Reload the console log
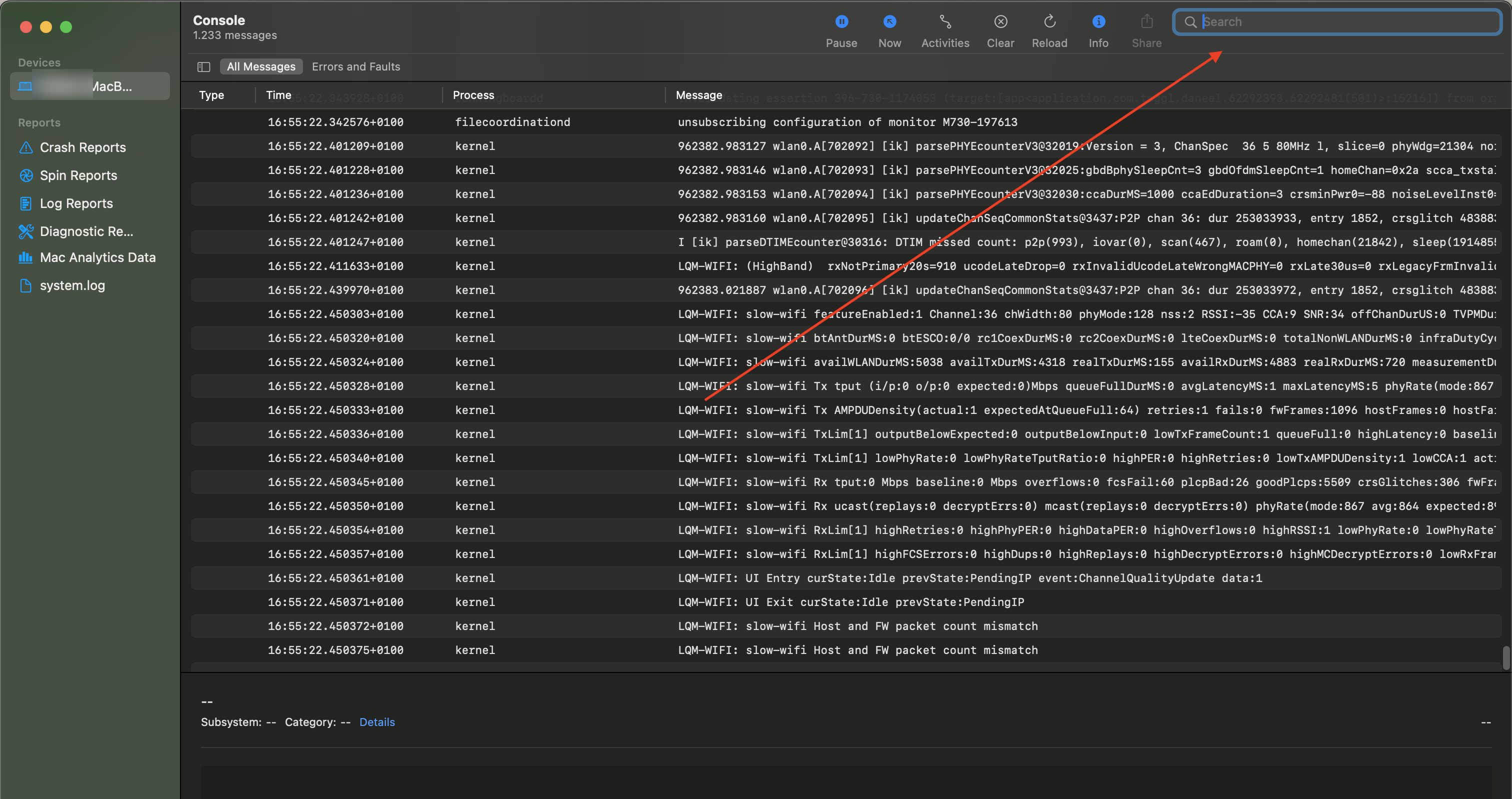This screenshot has height=799, width=1512. (1049, 22)
